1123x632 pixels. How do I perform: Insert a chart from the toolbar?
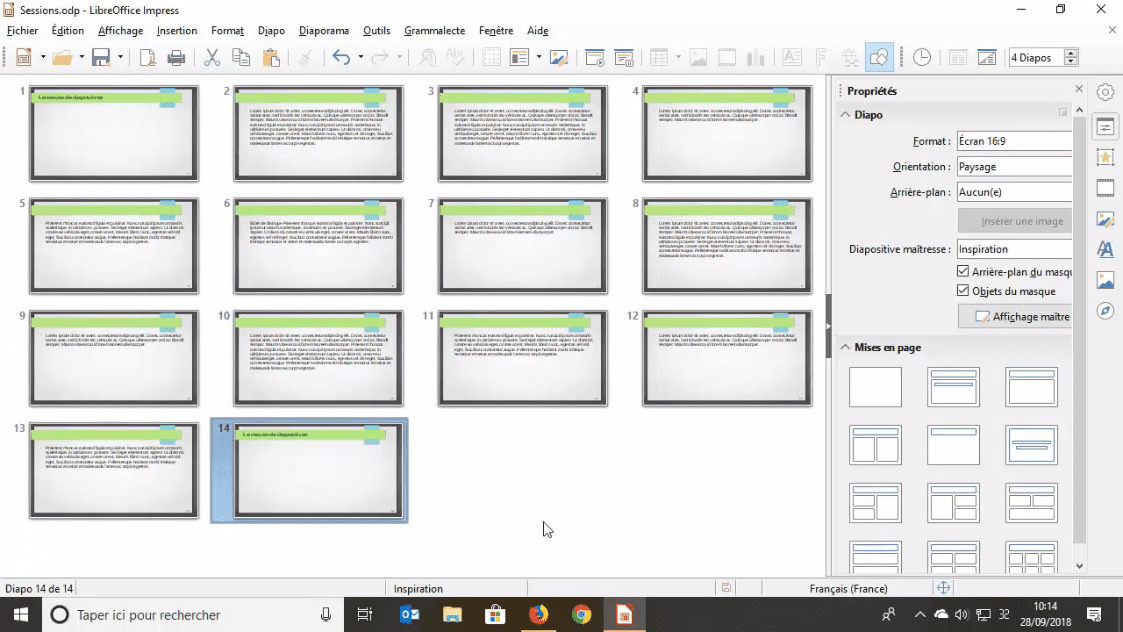755,57
